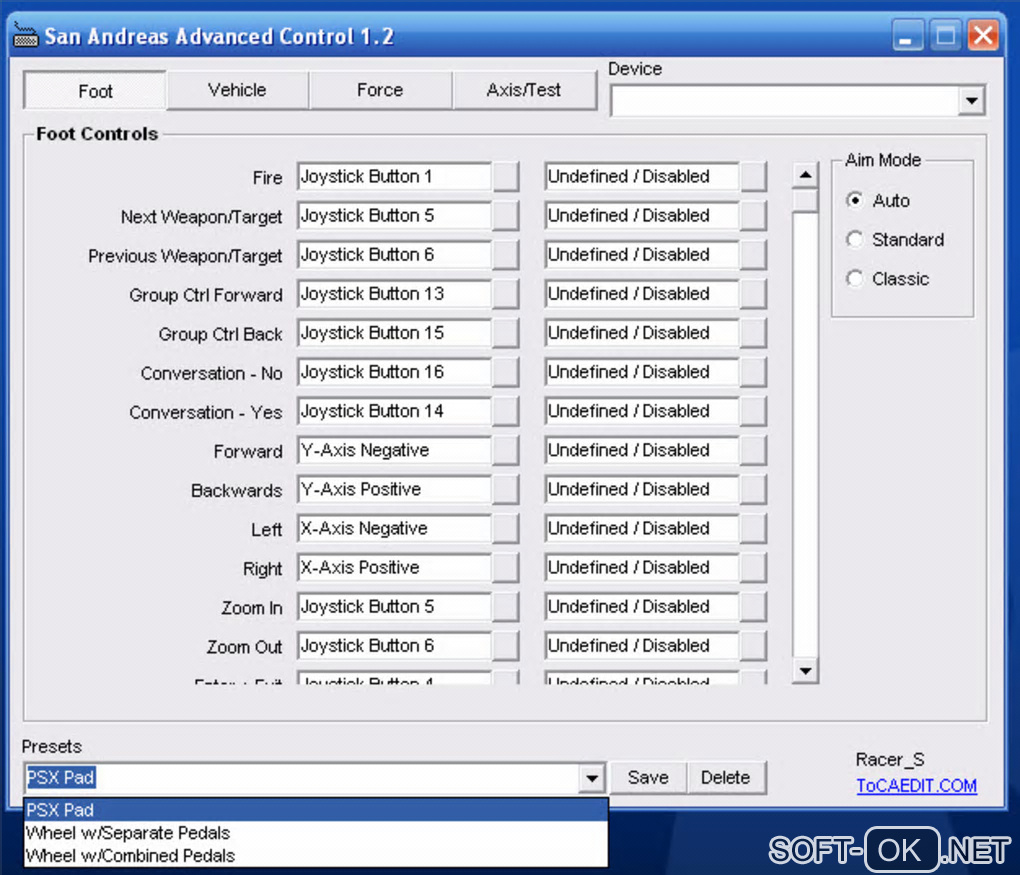This screenshot has height=875, width=1020.
Task: Open the Device dropdown arrow
Action: [x=971, y=101]
